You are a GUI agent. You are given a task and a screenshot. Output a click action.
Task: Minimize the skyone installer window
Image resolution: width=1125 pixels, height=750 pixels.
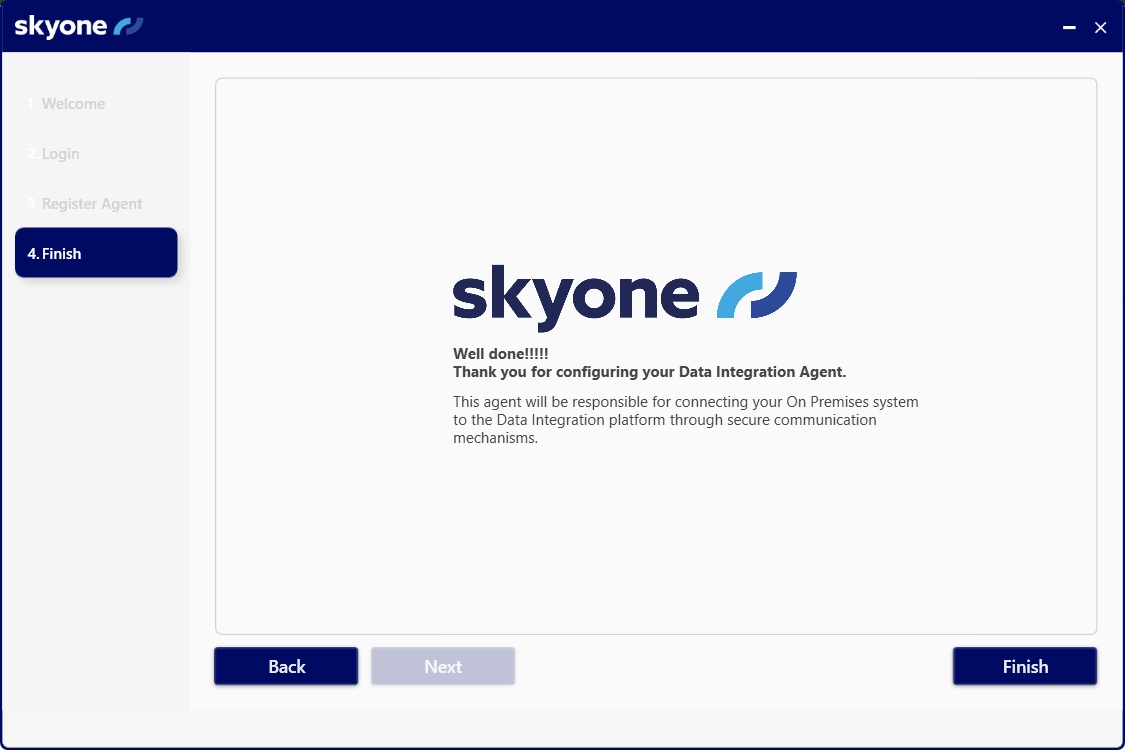pyautogui.click(x=1069, y=28)
